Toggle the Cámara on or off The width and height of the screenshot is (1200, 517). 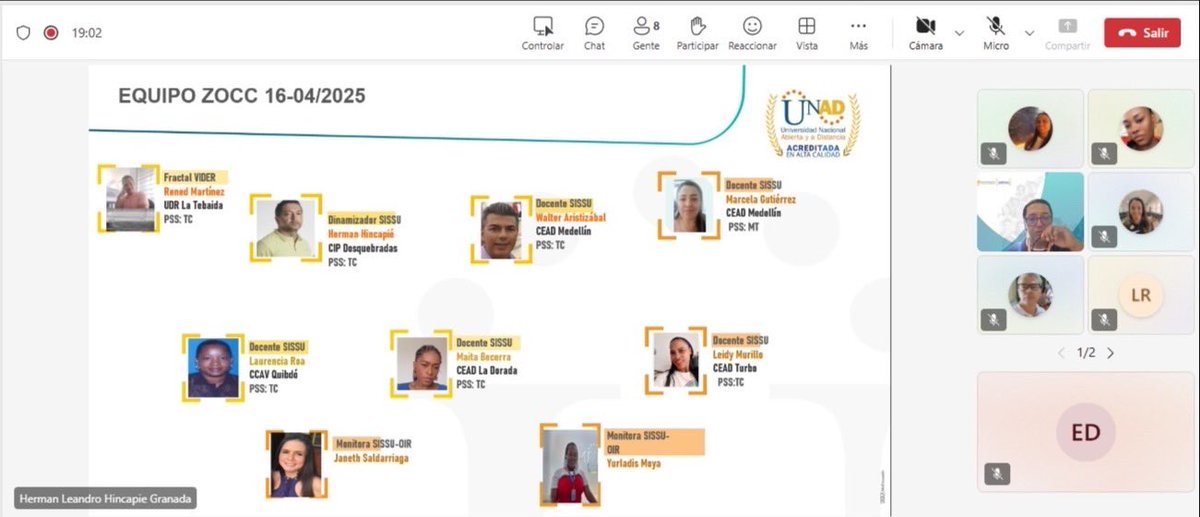coord(925,33)
